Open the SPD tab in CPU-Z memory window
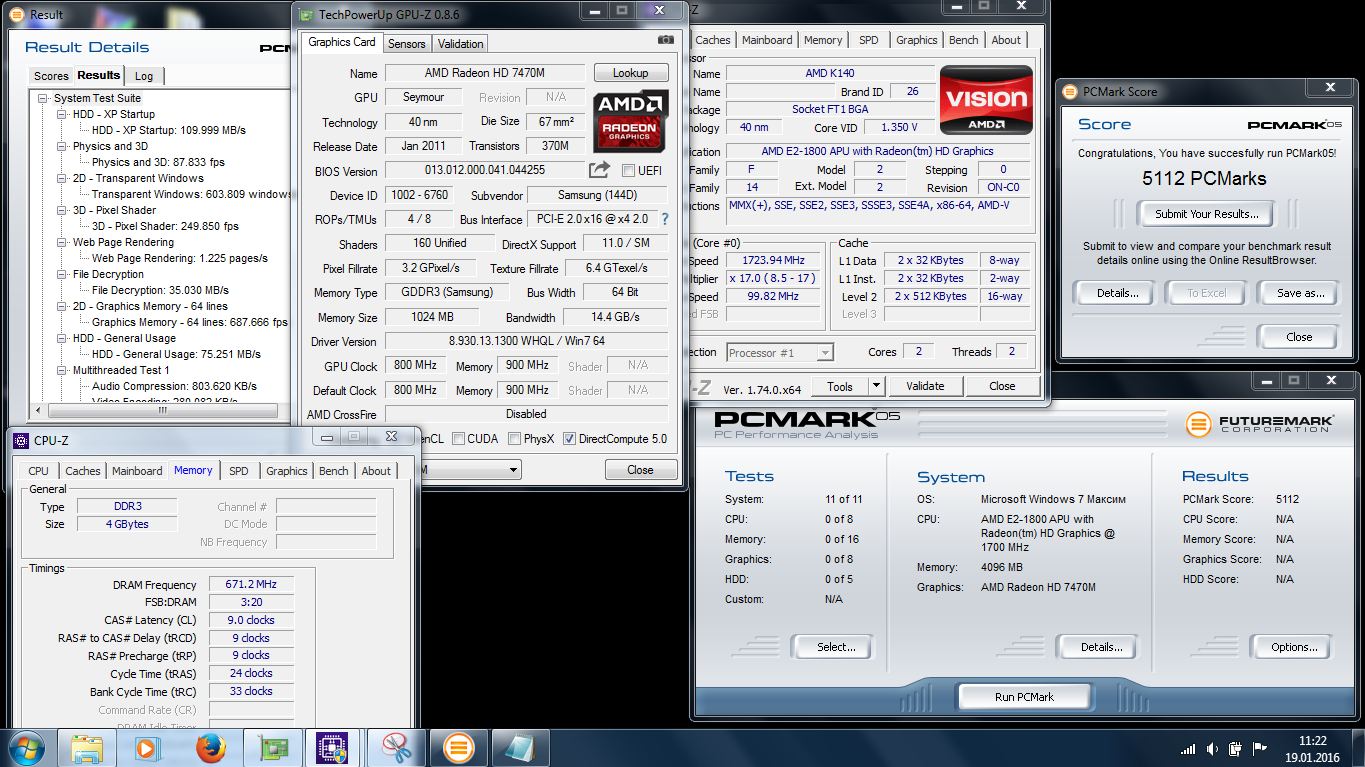Viewport: 1365px width, 767px height. (238, 471)
